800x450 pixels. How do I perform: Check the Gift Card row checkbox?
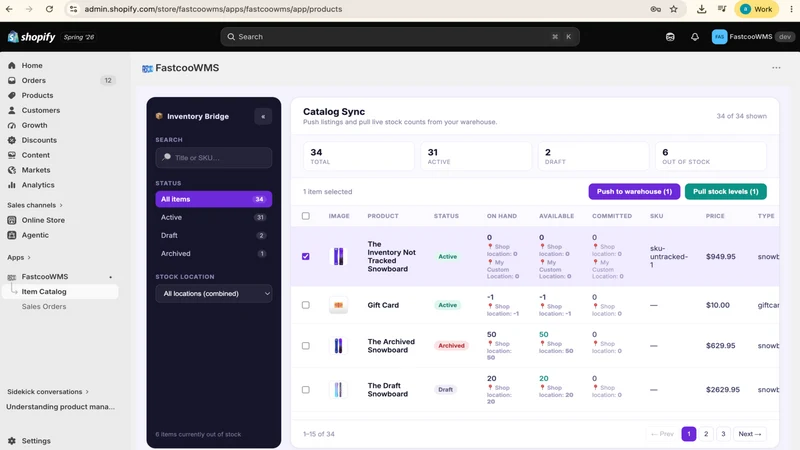(x=306, y=305)
